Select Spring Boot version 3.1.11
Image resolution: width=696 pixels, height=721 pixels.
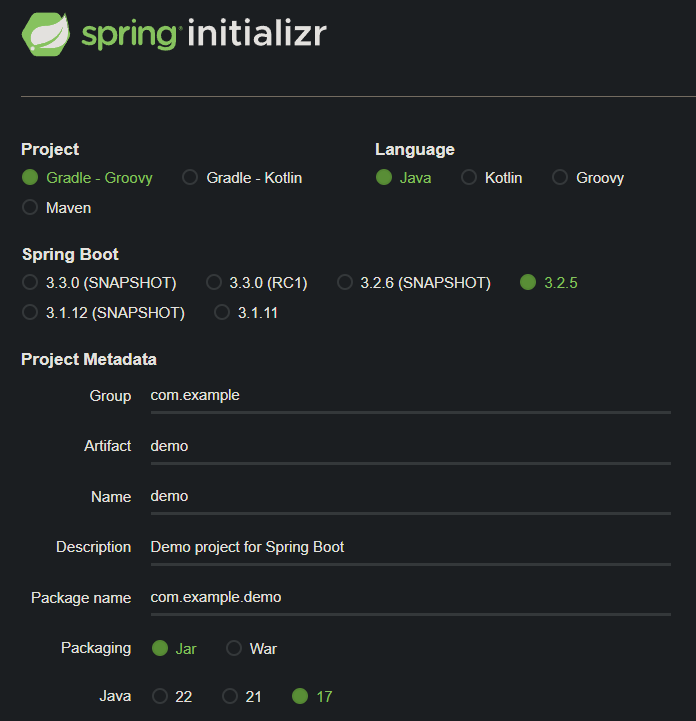tap(222, 313)
